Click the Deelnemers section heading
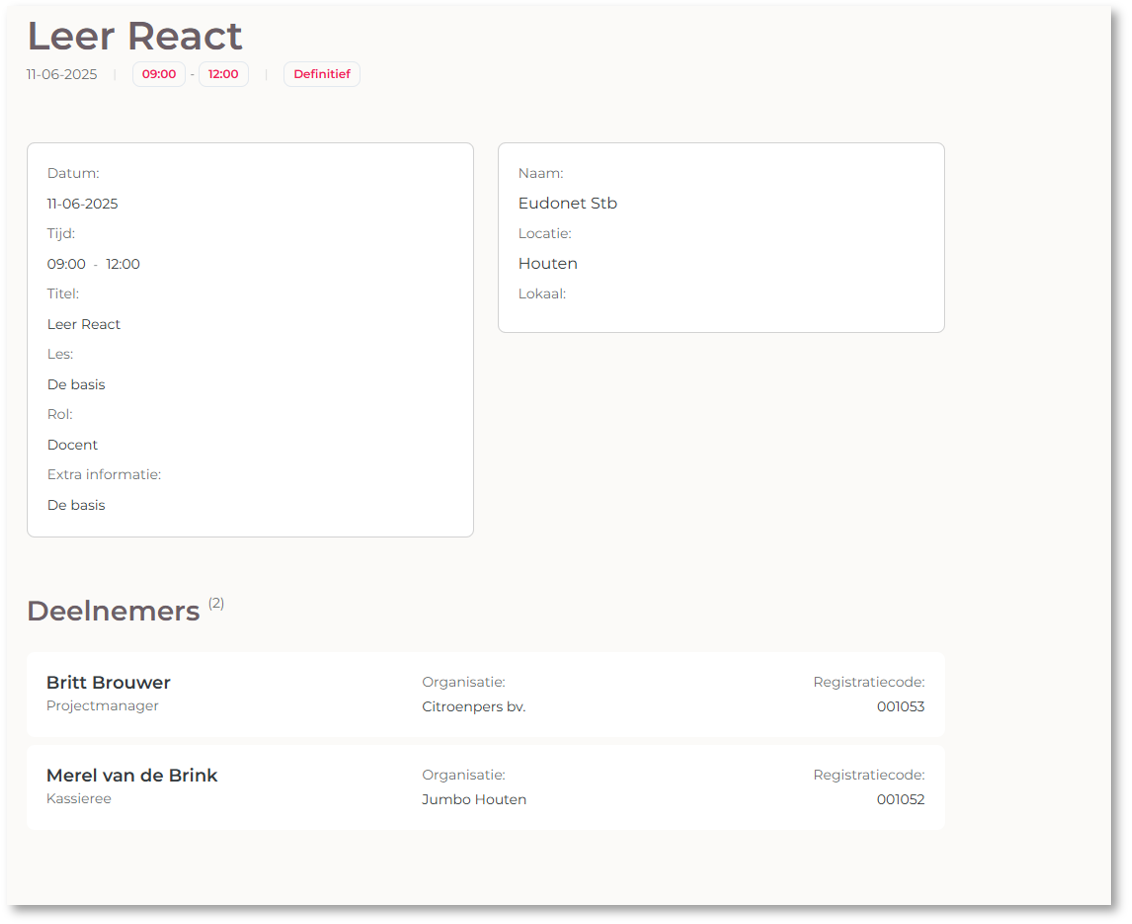The image size is (1132, 924). click(113, 612)
